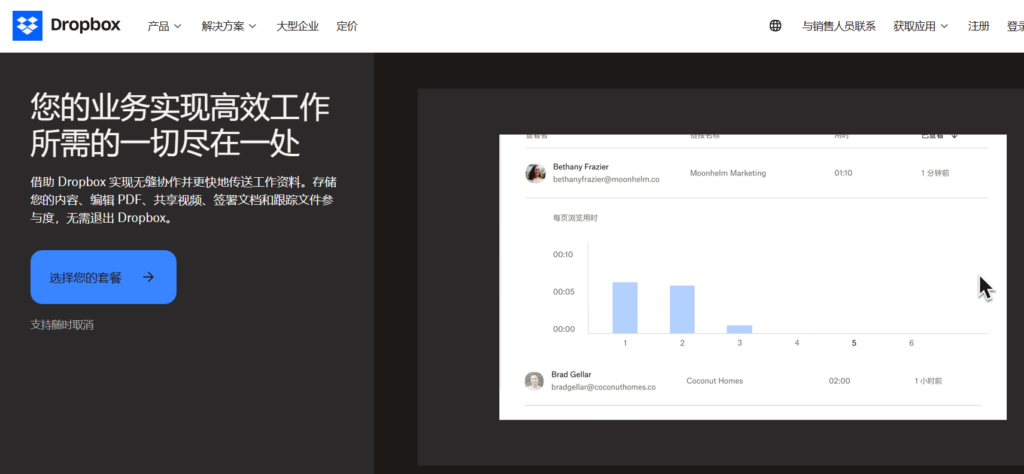The width and height of the screenshot is (1024, 474).
Task: Click the Dropbox wordmark text
Action: pyautogui.click(x=85, y=26)
